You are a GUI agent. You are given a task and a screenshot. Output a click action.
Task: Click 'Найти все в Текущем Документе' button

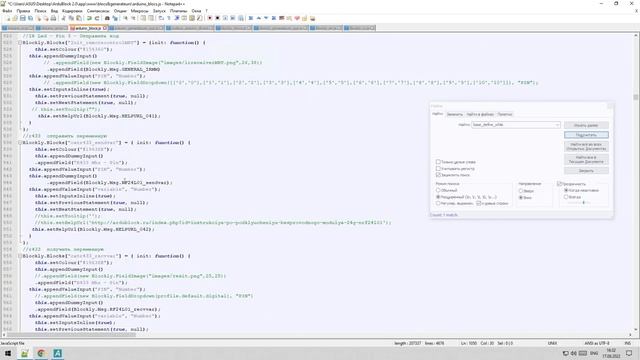tap(586, 159)
